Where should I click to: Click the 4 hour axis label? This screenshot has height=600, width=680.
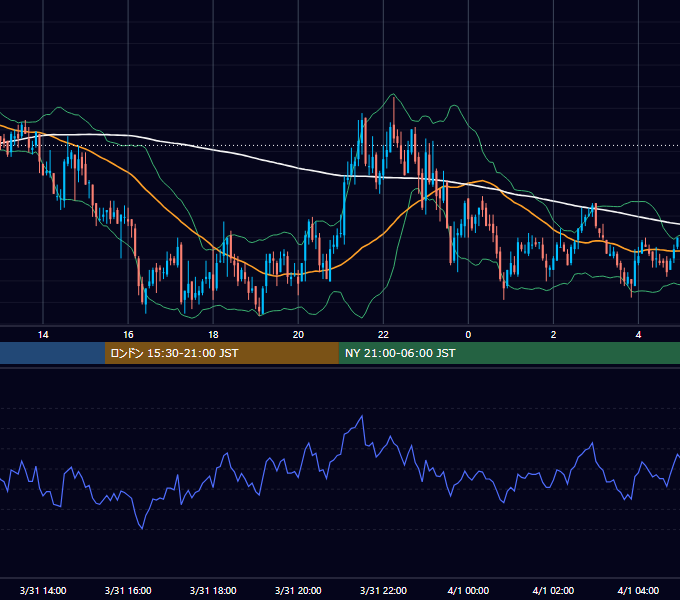pos(638,335)
